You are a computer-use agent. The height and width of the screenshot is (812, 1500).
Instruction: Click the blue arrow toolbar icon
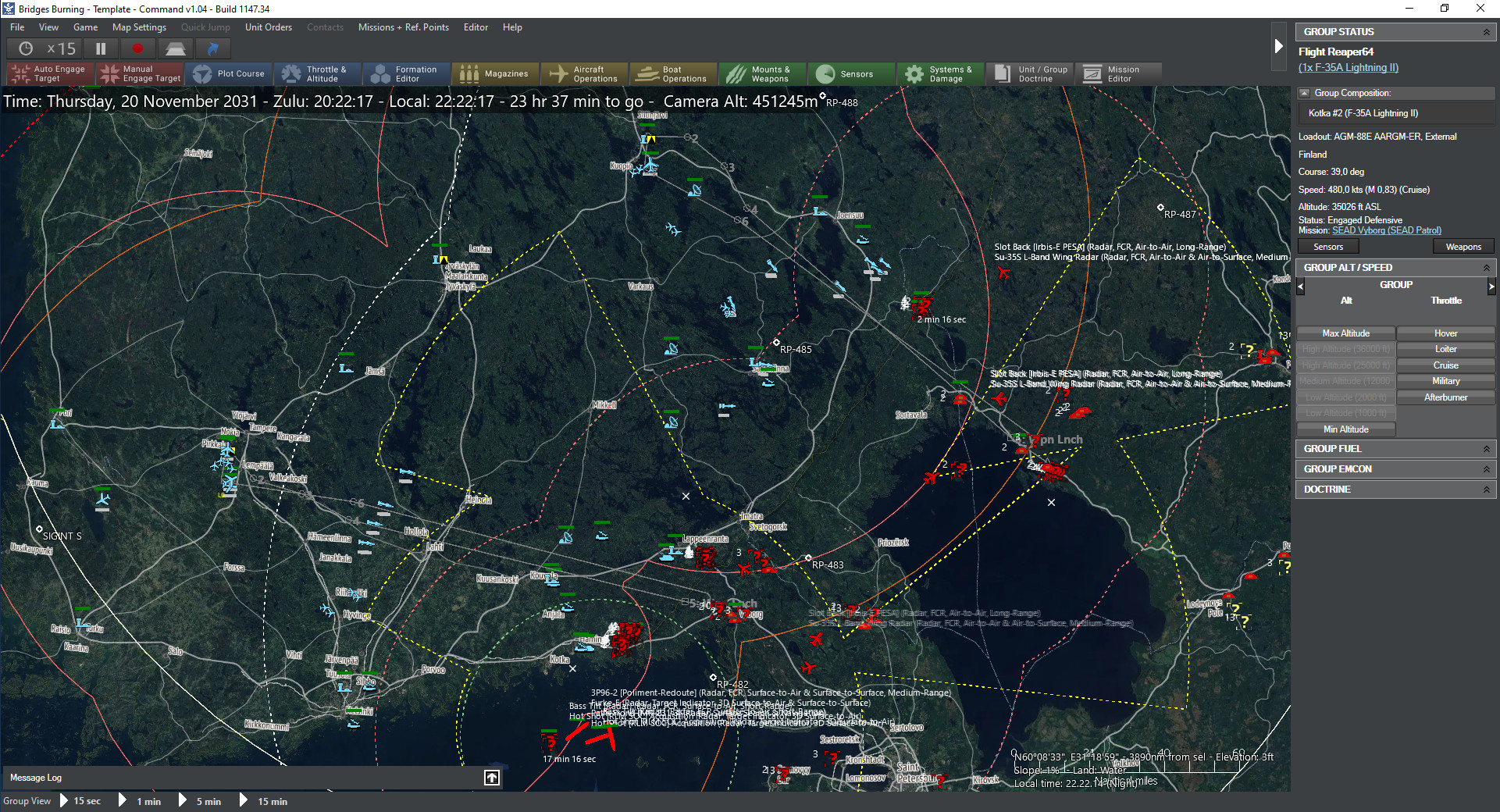[212, 48]
